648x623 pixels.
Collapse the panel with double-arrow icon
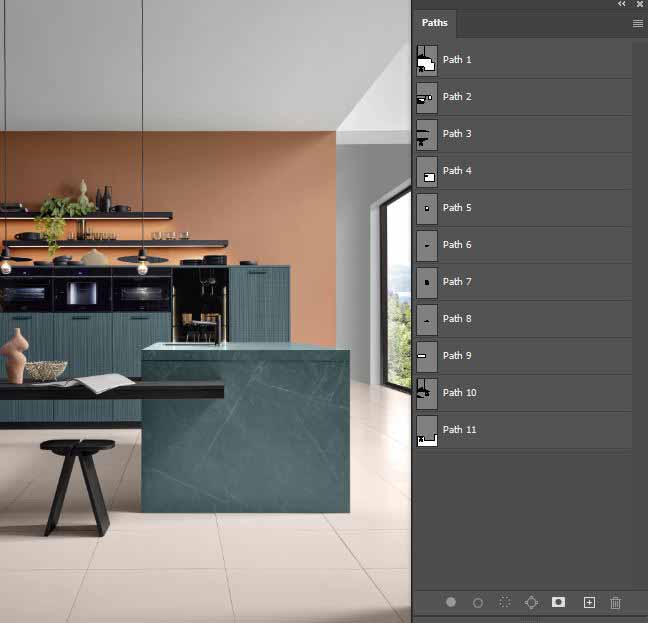coord(623,5)
